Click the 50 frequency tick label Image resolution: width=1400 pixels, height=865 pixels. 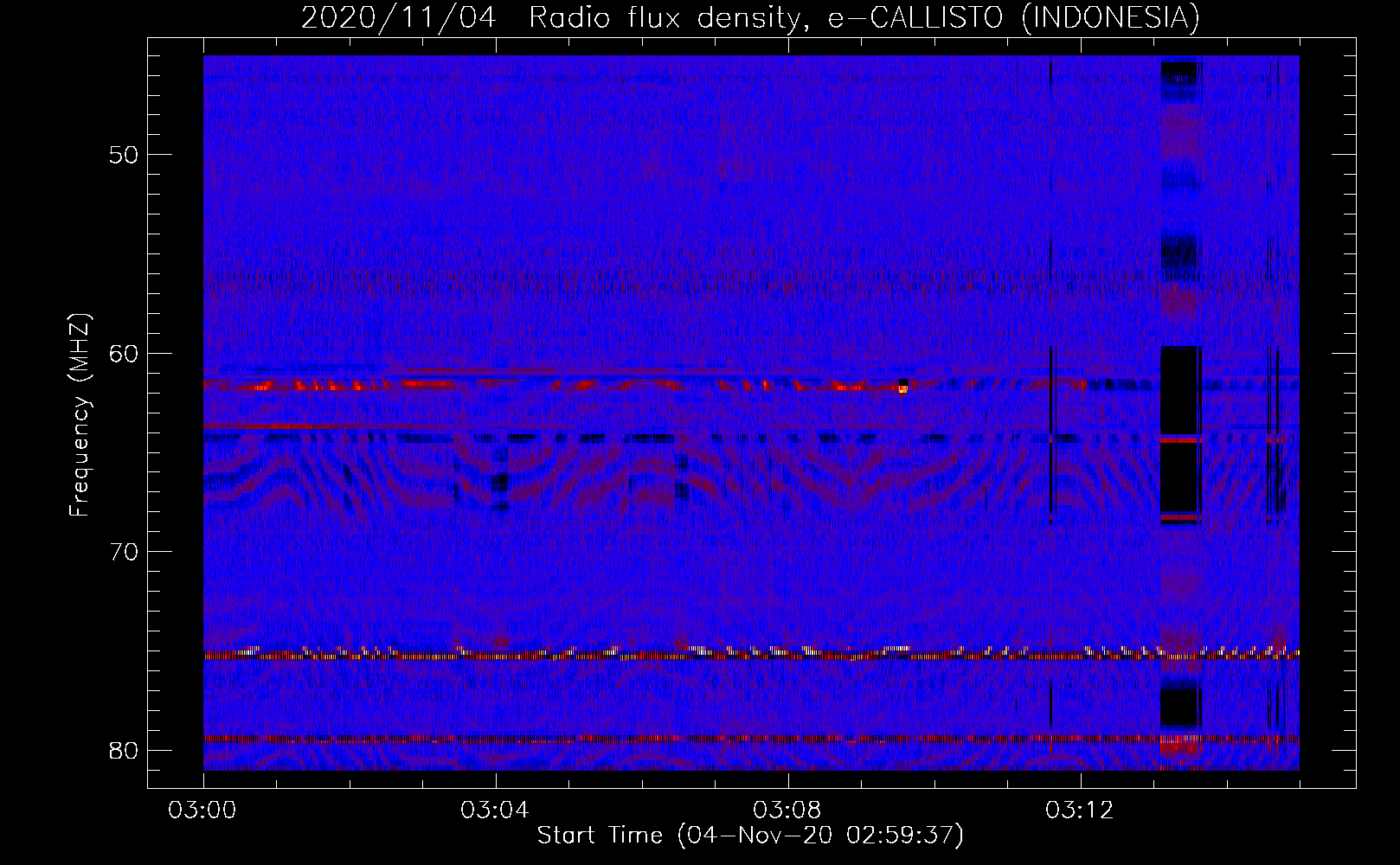pyautogui.click(x=124, y=155)
